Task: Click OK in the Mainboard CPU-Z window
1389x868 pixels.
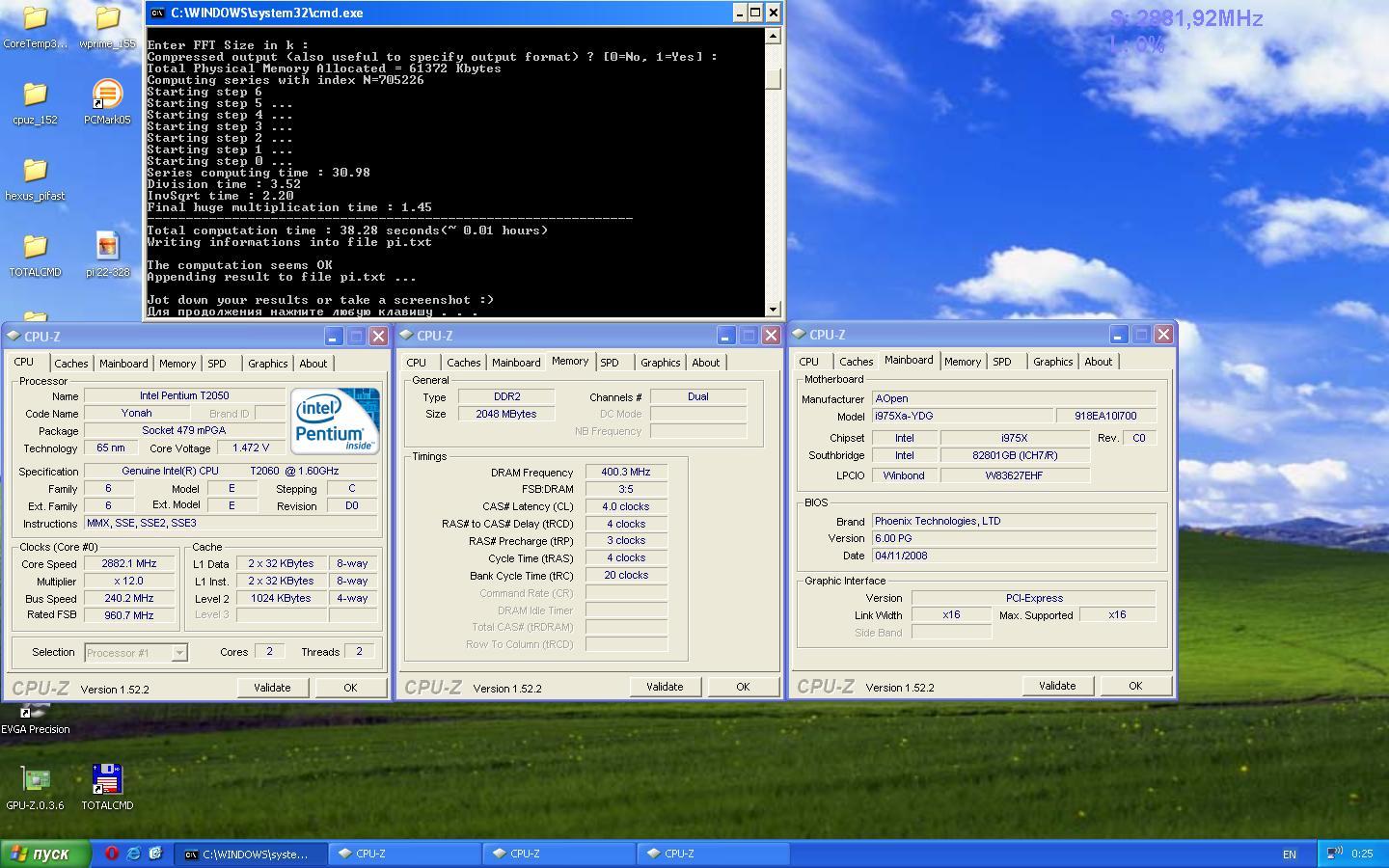Action: (1135, 686)
